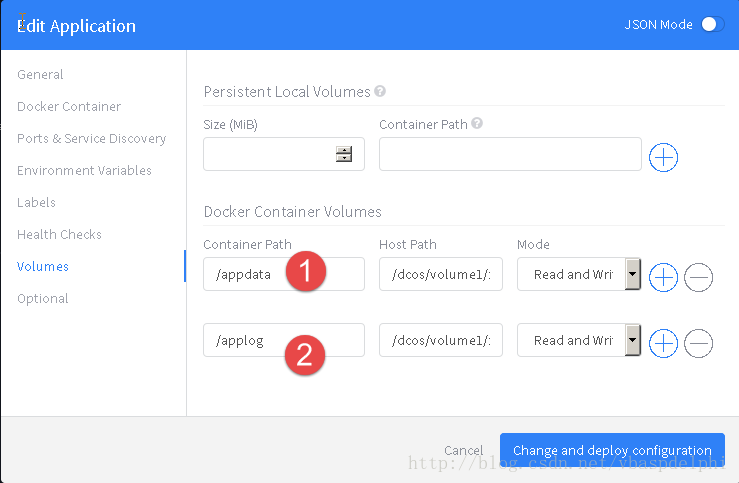Remove the /applog volume row

[x=698, y=344]
